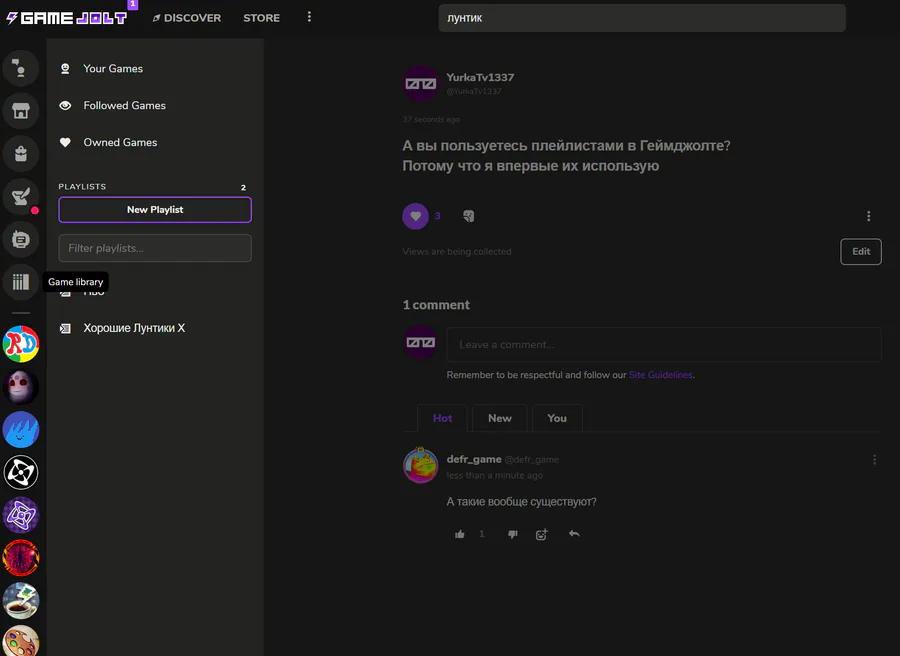Open the Хорошие Лунтики X playlist
The height and width of the screenshot is (656, 900).
134,328
